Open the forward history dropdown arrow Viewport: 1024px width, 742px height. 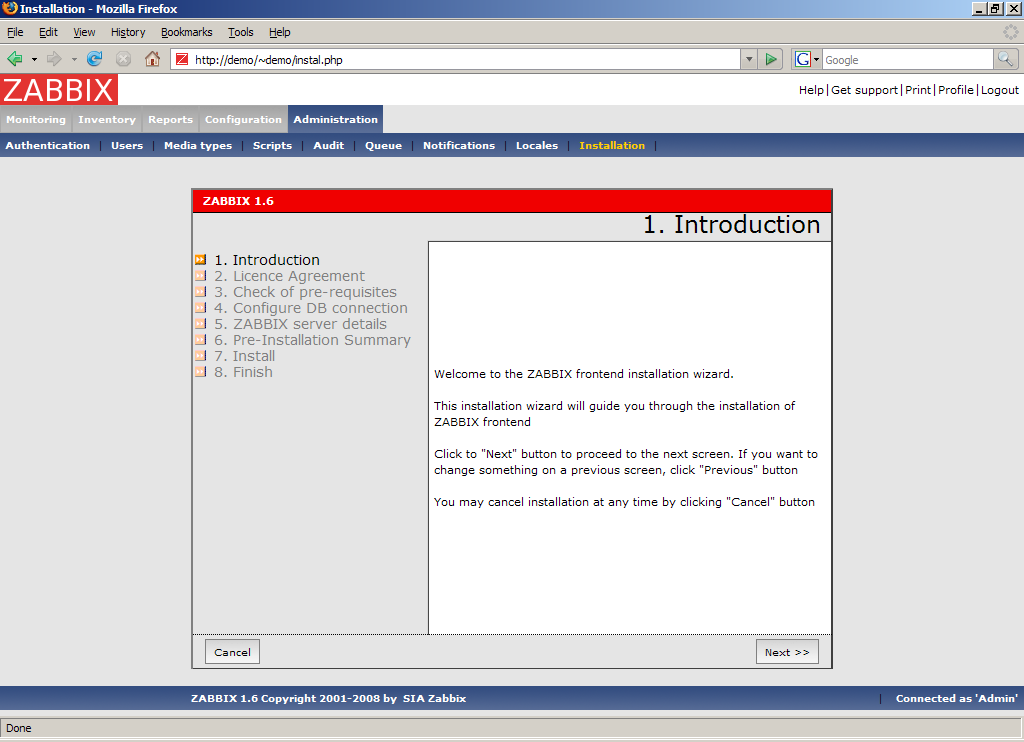tap(74, 59)
